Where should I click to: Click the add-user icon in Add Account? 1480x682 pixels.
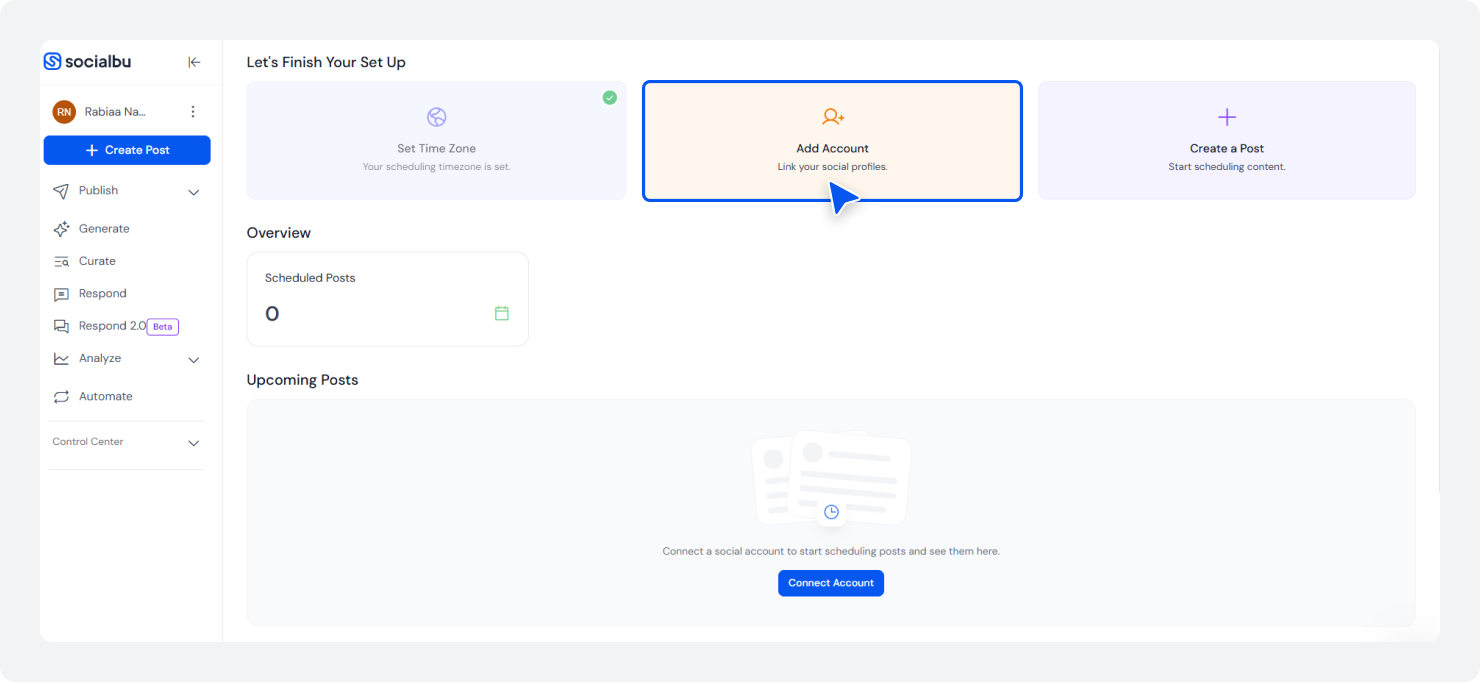tap(833, 117)
